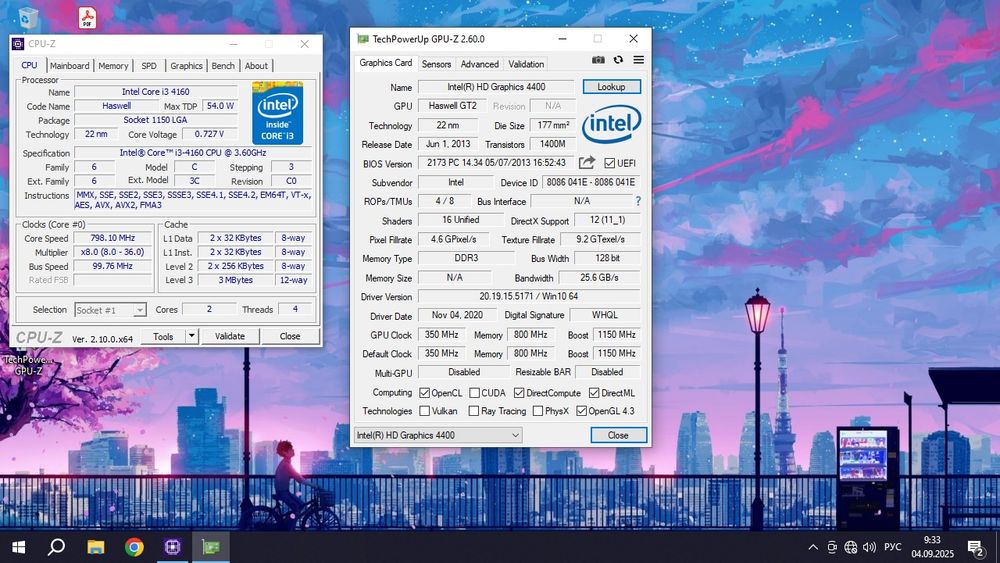The image size is (1000, 563).
Task: Toggle the OpenGL 4.3 checkbox
Action: click(x=581, y=411)
